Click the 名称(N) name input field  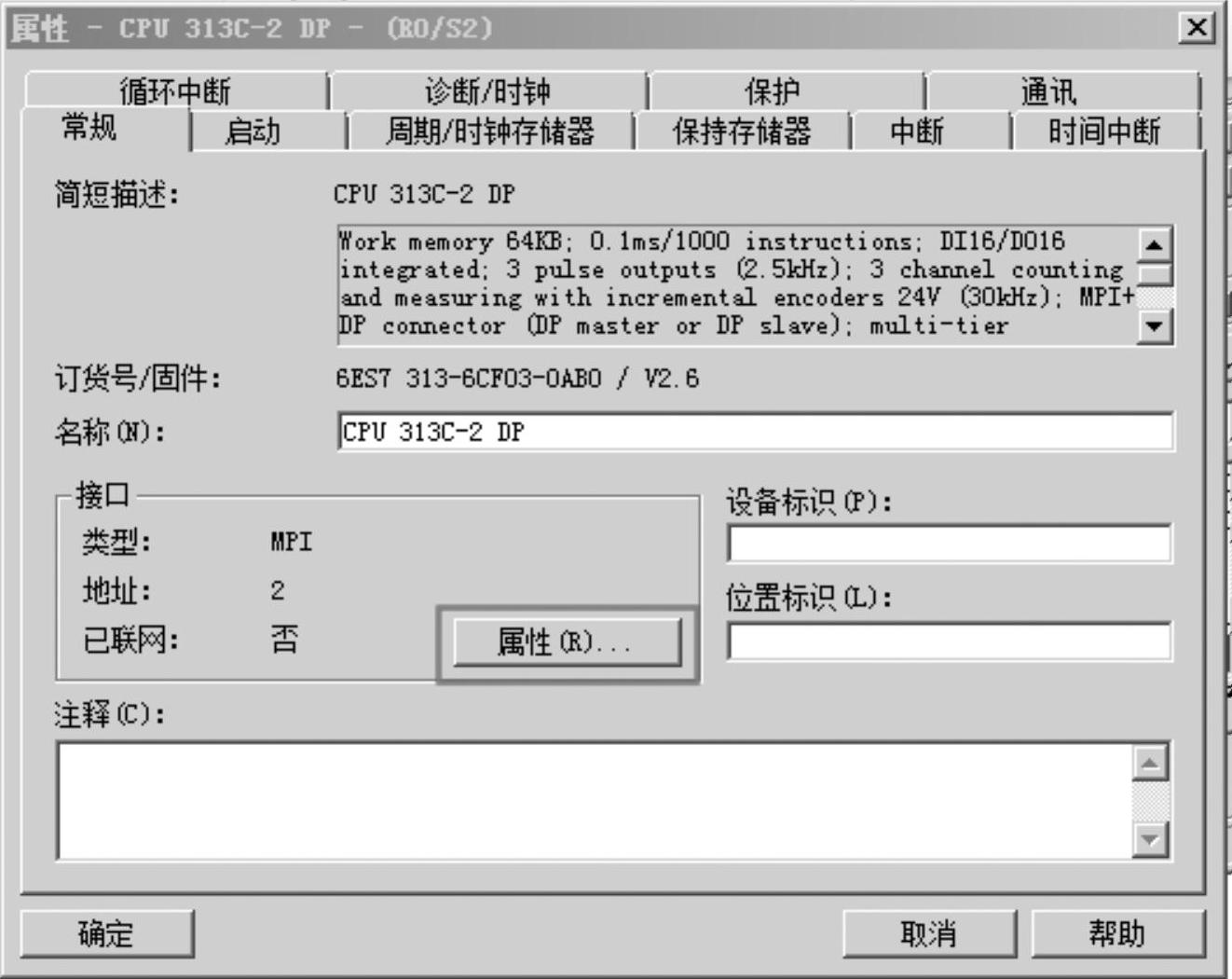755,432
